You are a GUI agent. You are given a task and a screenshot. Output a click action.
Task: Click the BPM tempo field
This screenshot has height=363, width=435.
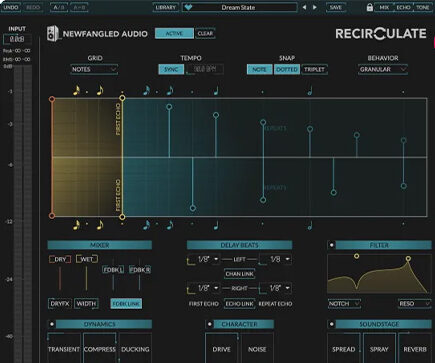(205, 69)
